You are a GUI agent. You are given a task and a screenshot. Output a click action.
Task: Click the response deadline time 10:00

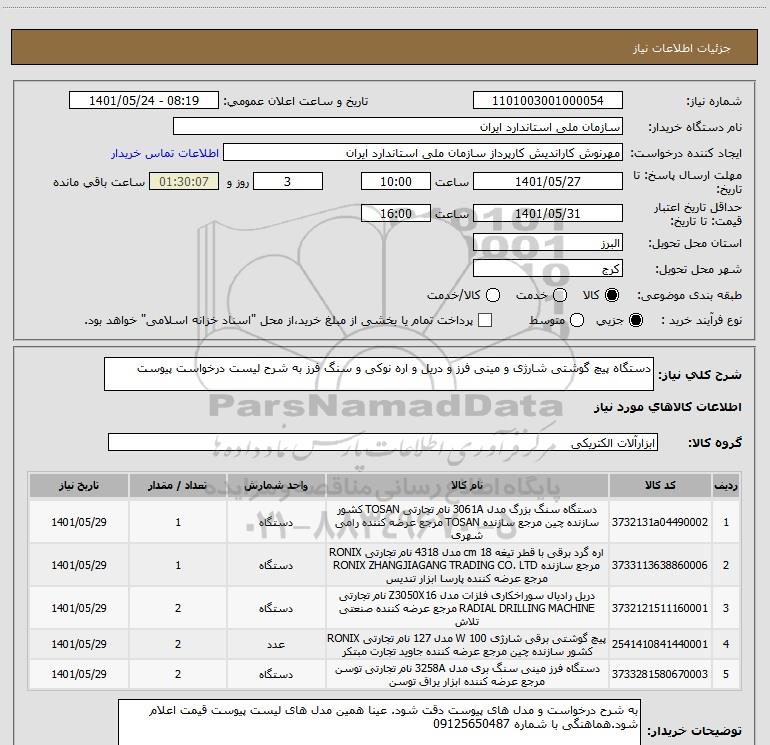(x=396, y=181)
